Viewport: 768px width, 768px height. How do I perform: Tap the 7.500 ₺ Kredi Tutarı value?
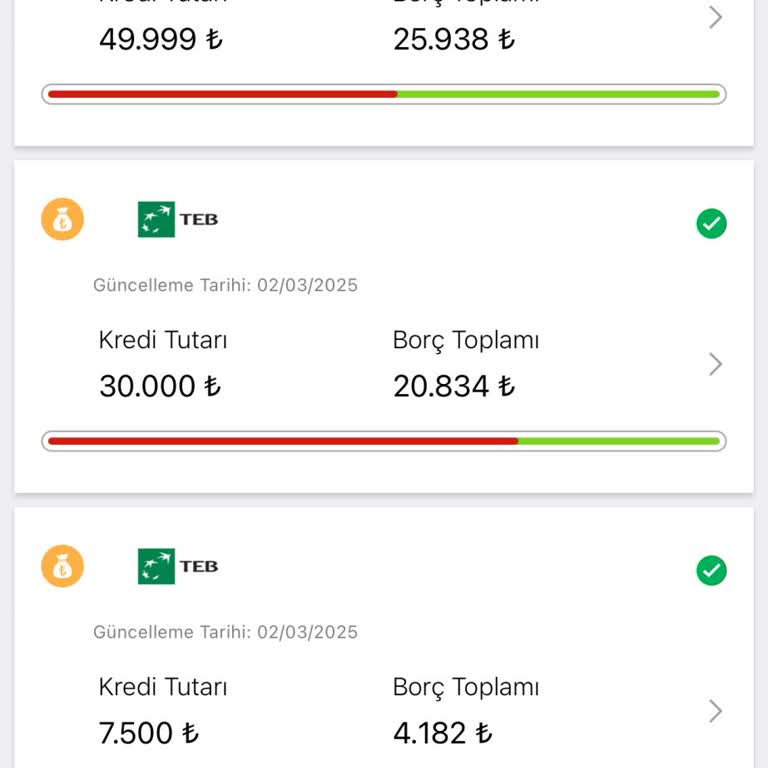click(x=149, y=734)
